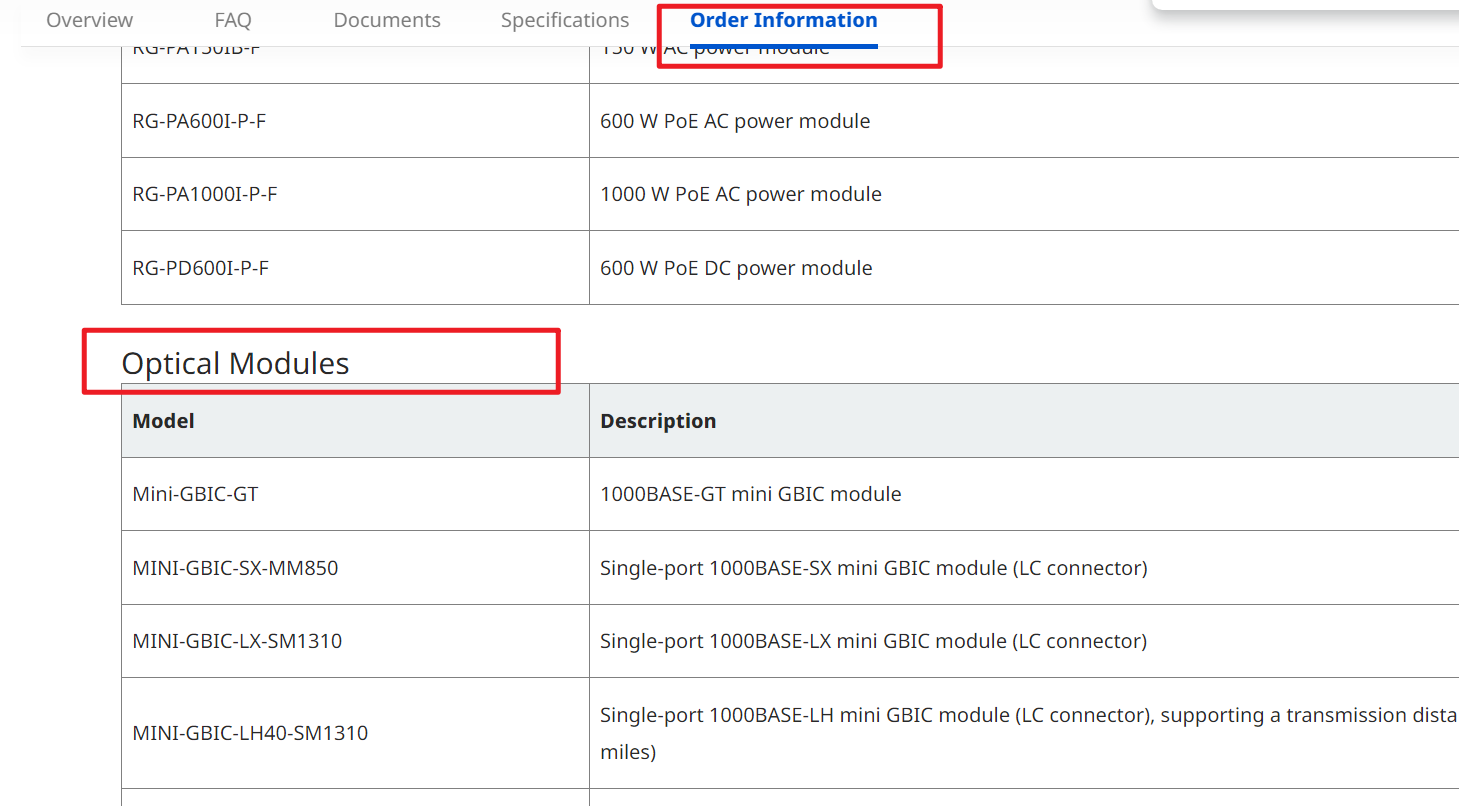Click the Single-port 1000BASE-LX module description
The image size is (1459, 806).
tap(873, 641)
